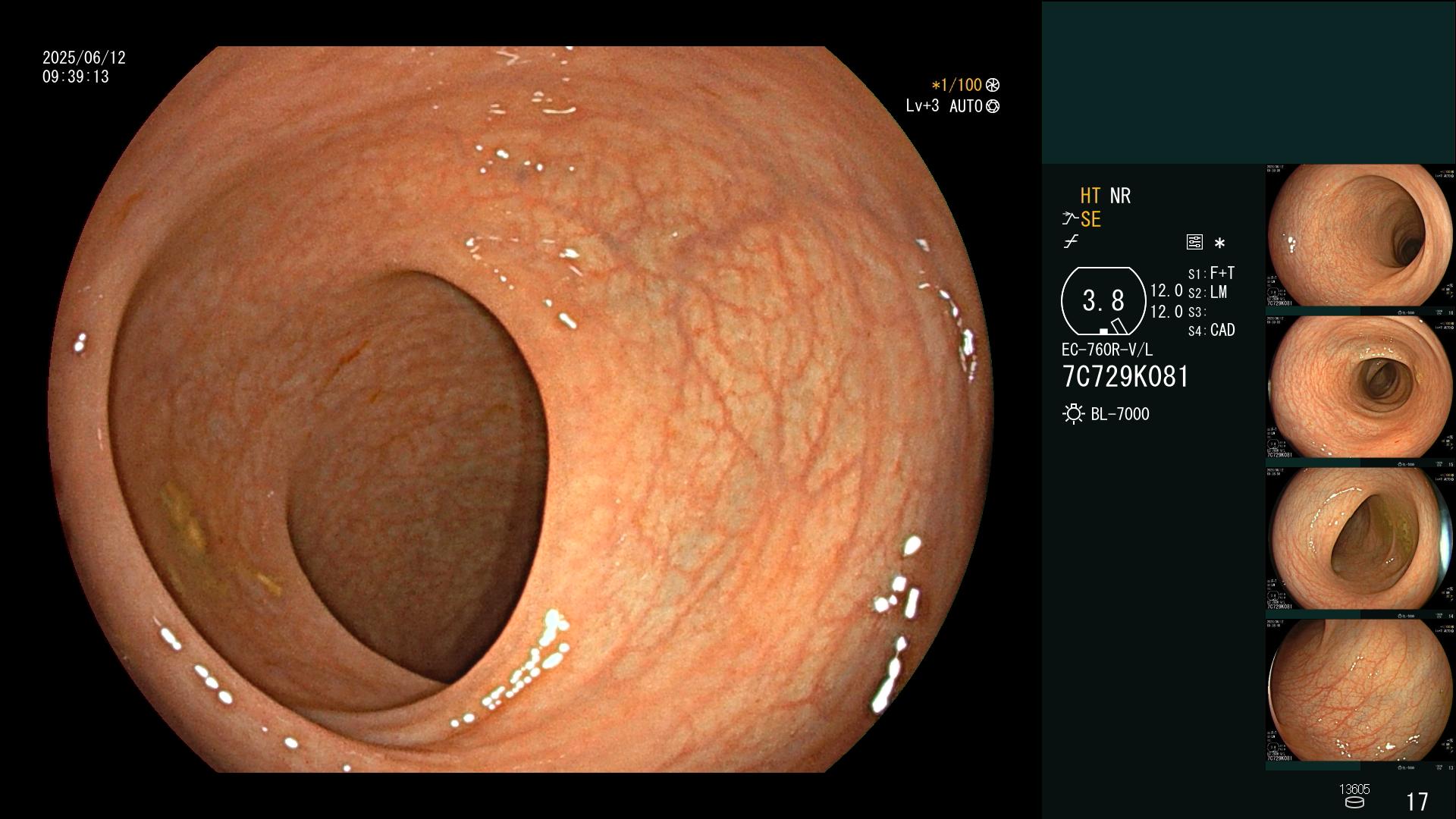The width and height of the screenshot is (1456, 819).
Task: Click the BL-7000 light source lamp icon
Action: [1073, 414]
